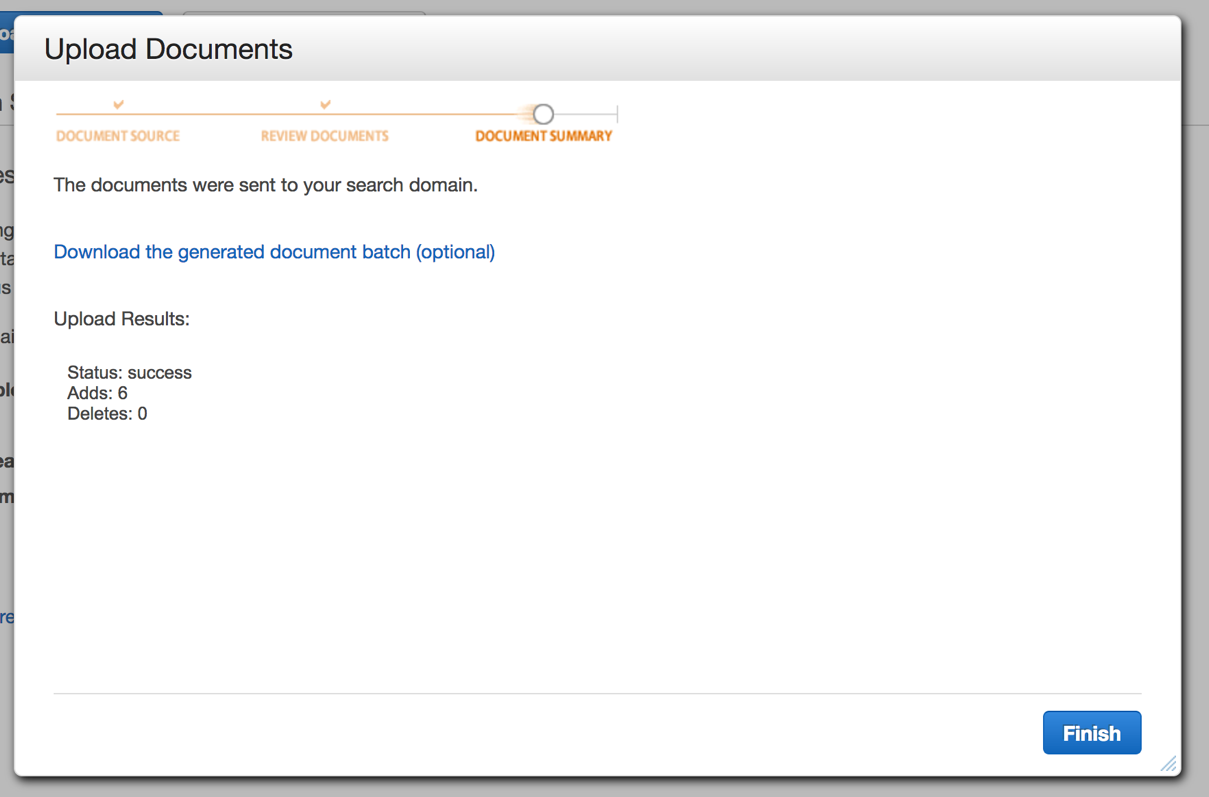Image resolution: width=1209 pixels, height=797 pixels.
Task: Go to the Review Documents wizard step
Action: pos(325,136)
